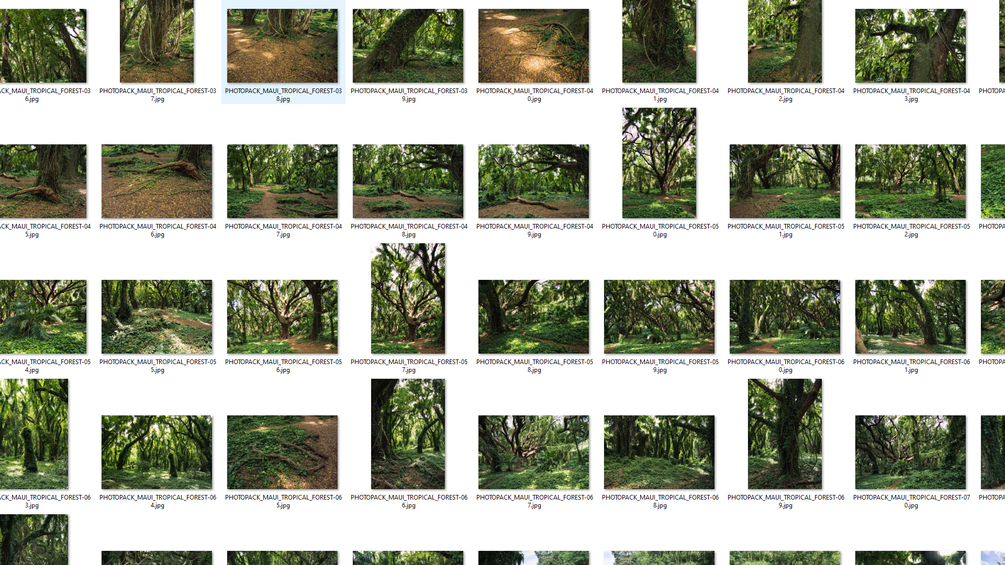The height and width of the screenshot is (565, 1005).
Task: Click the FOREST-049.jpg file name label
Action: coord(533,231)
